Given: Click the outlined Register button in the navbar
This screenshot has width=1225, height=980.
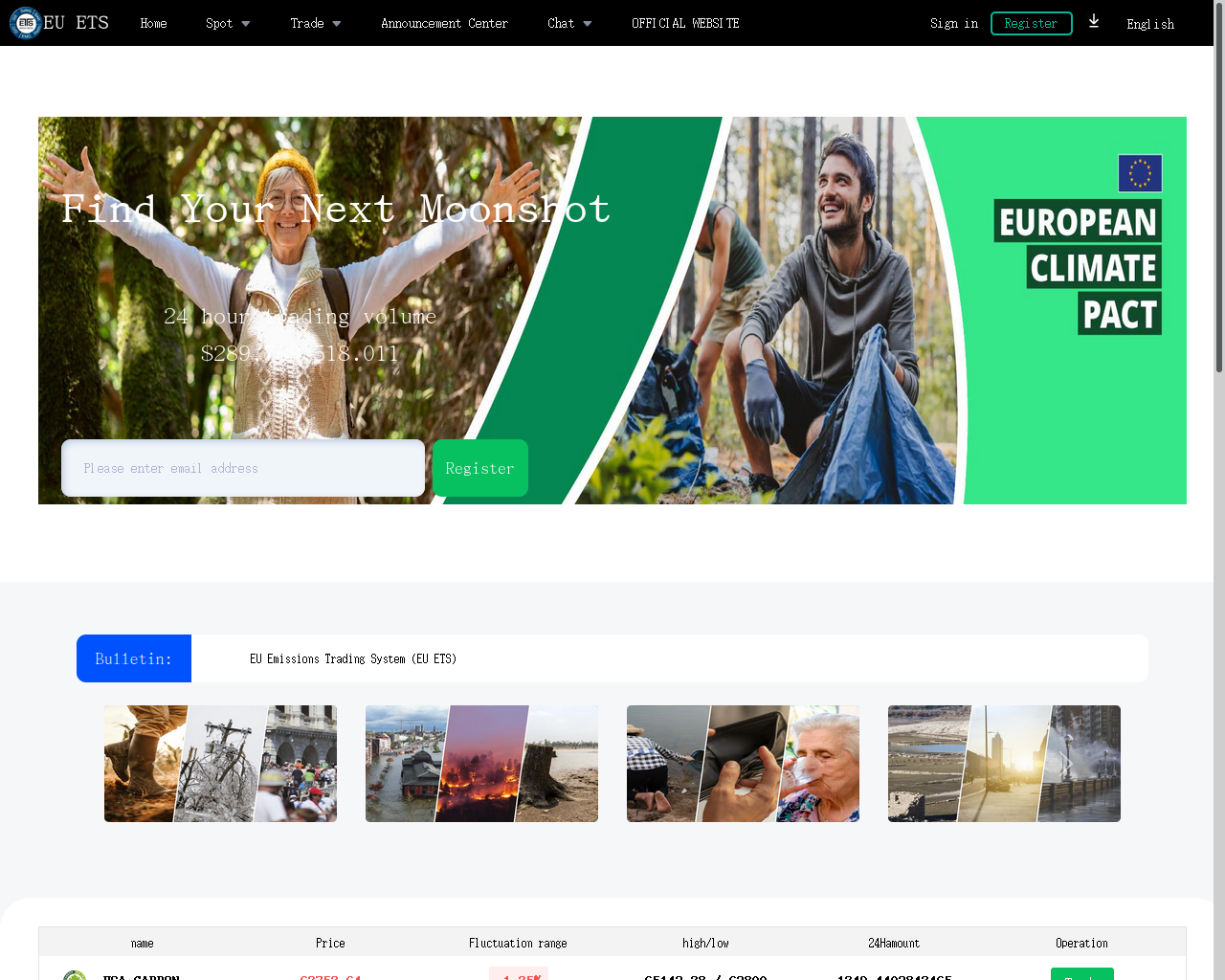Looking at the screenshot, I should 1031,23.
